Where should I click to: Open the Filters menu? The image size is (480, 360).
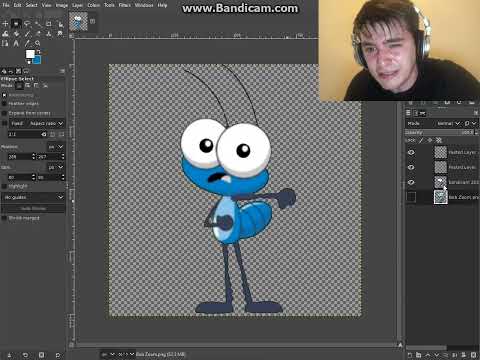pos(124,5)
